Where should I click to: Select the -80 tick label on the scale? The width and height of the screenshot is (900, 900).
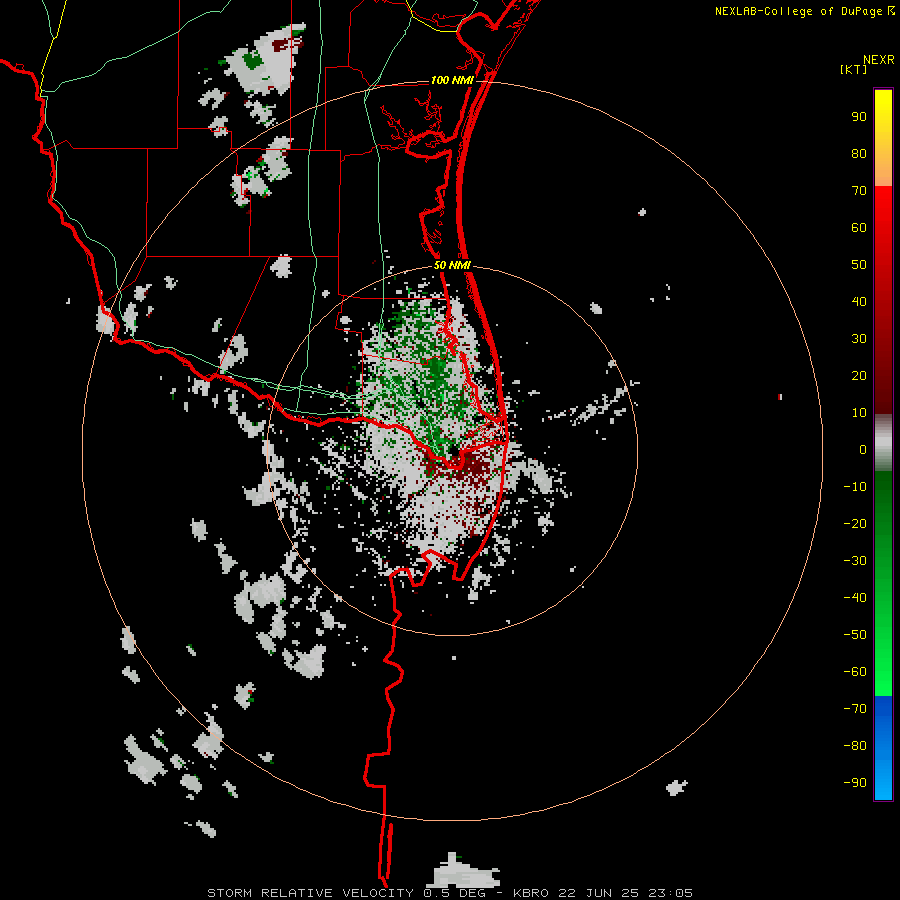[855, 746]
